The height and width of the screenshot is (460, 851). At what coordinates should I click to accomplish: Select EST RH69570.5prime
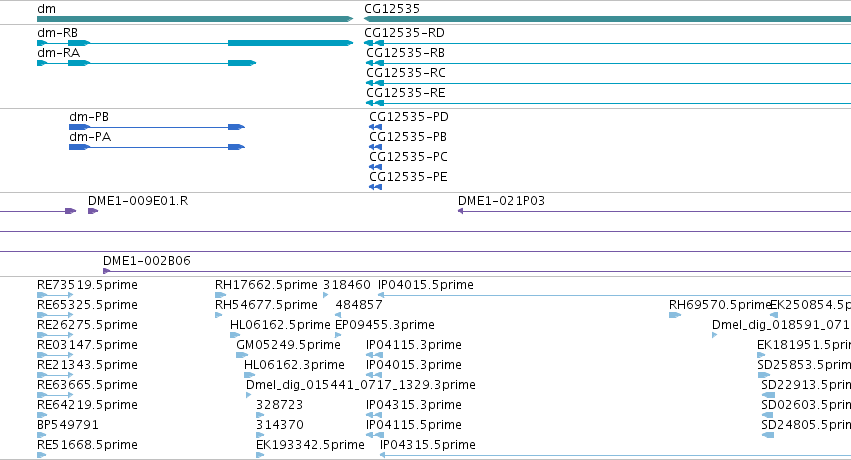coord(720,305)
